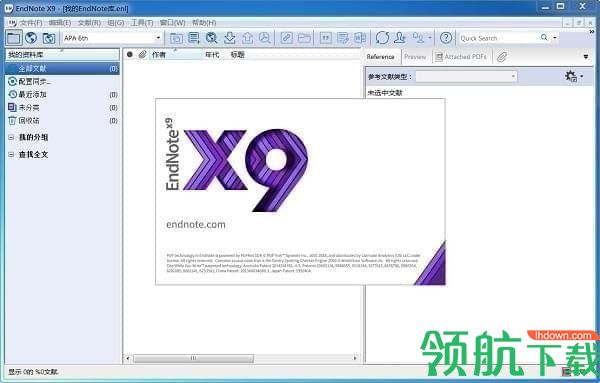This screenshot has height=383, width=600.
Task: Open Help via question mark icon
Action: click(445, 38)
